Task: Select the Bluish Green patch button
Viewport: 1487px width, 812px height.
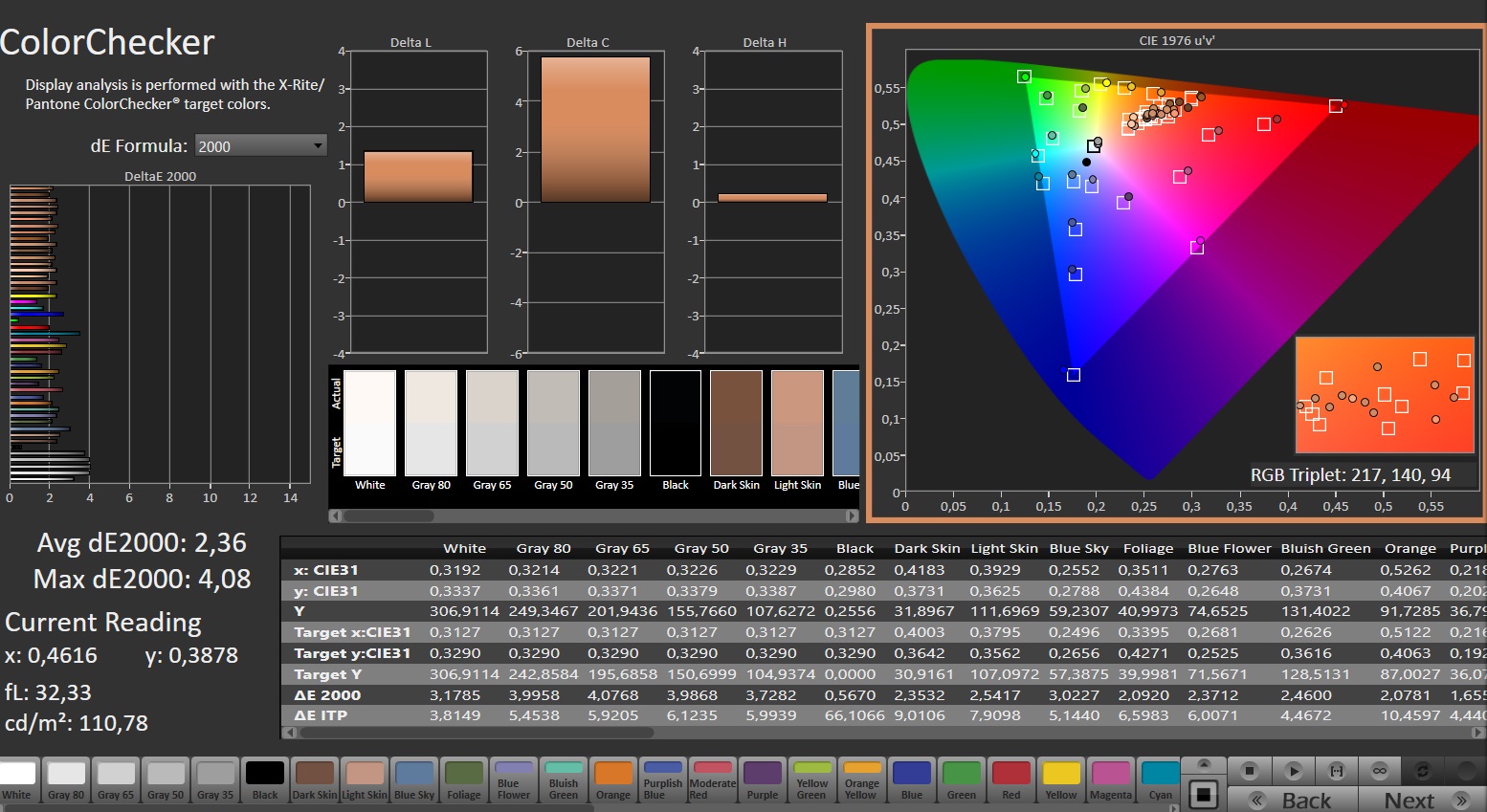Action: pos(564,779)
